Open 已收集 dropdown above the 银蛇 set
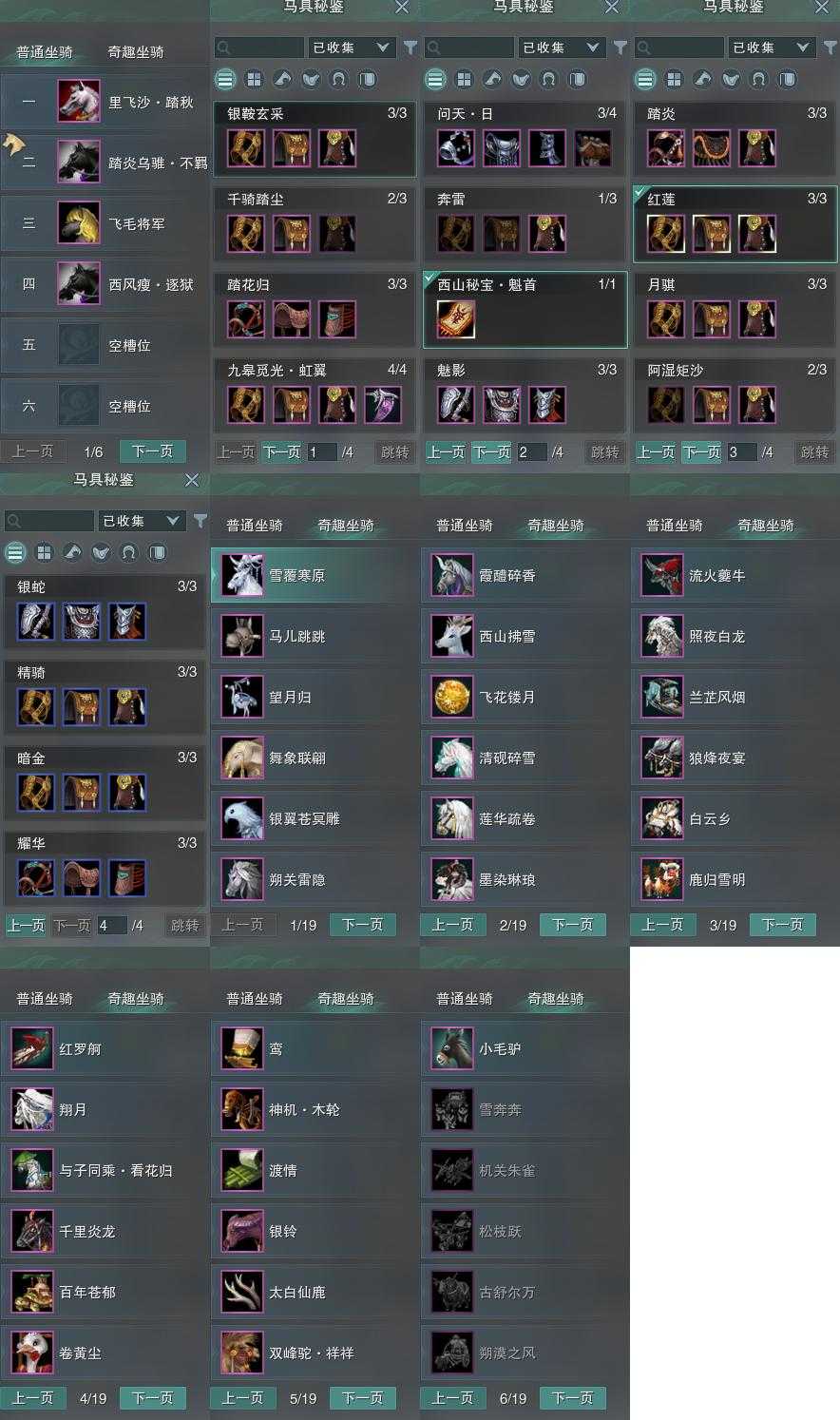This screenshot has height=1420, width=840. tap(141, 521)
